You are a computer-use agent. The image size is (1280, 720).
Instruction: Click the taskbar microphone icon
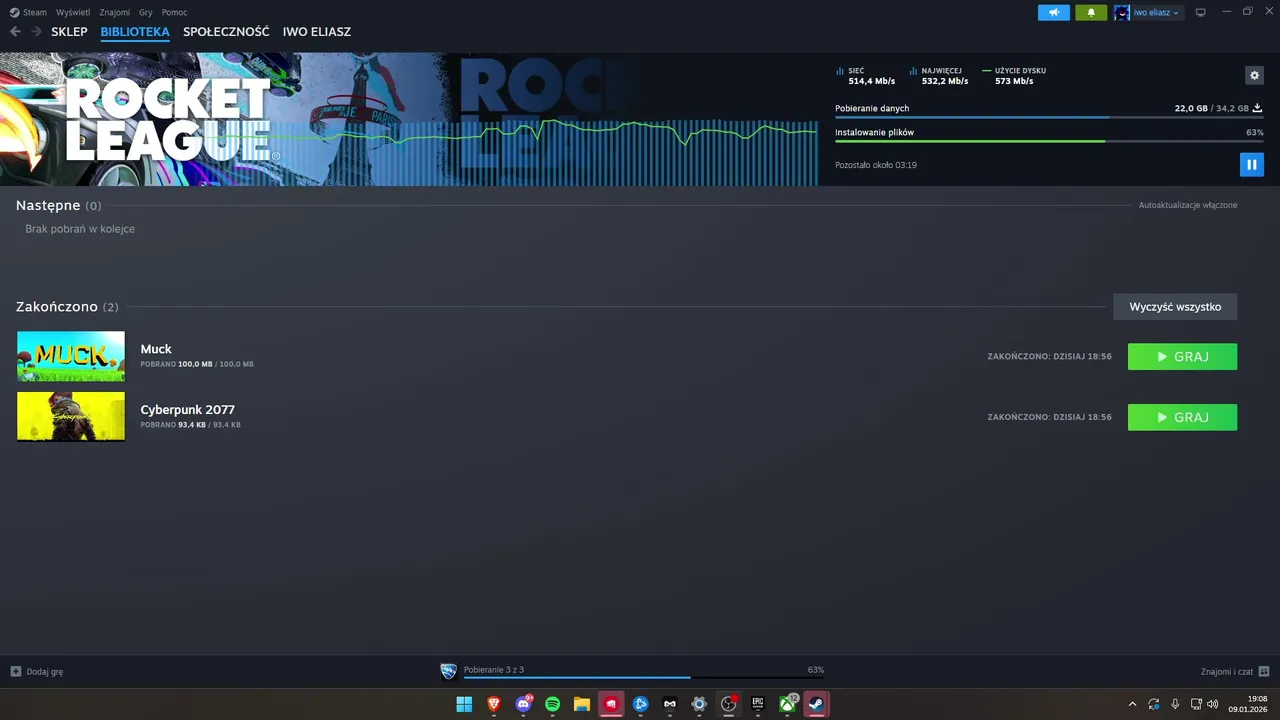click(x=1175, y=704)
